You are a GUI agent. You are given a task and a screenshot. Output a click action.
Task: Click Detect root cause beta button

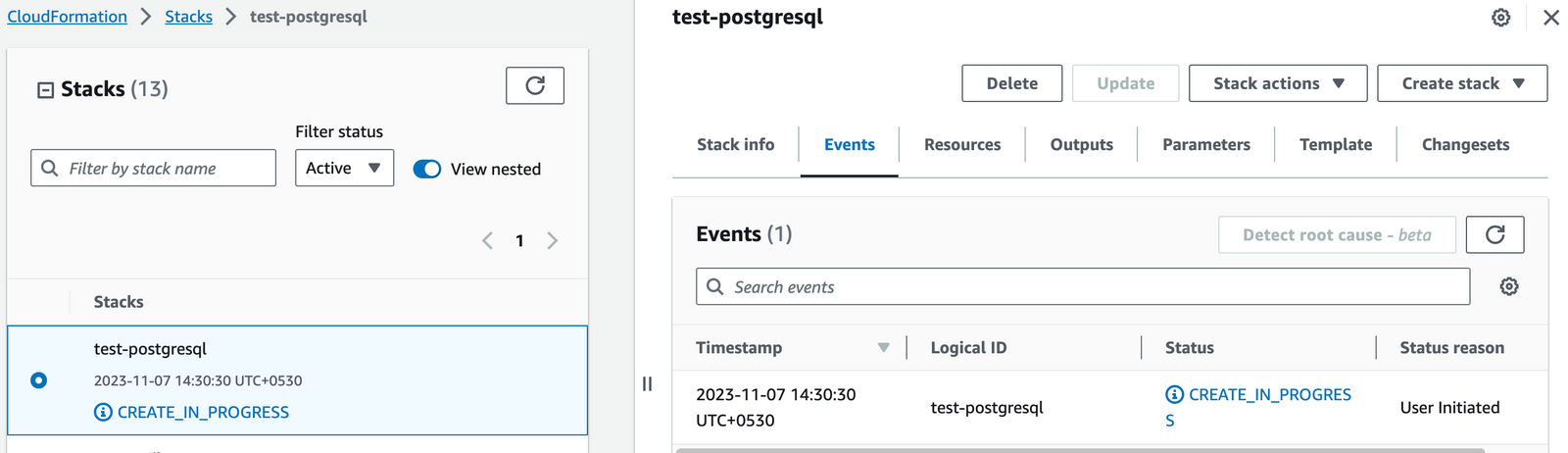tap(1337, 234)
